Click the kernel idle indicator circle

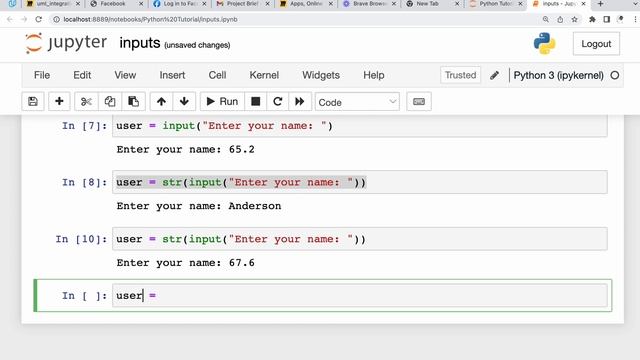coord(615,75)
